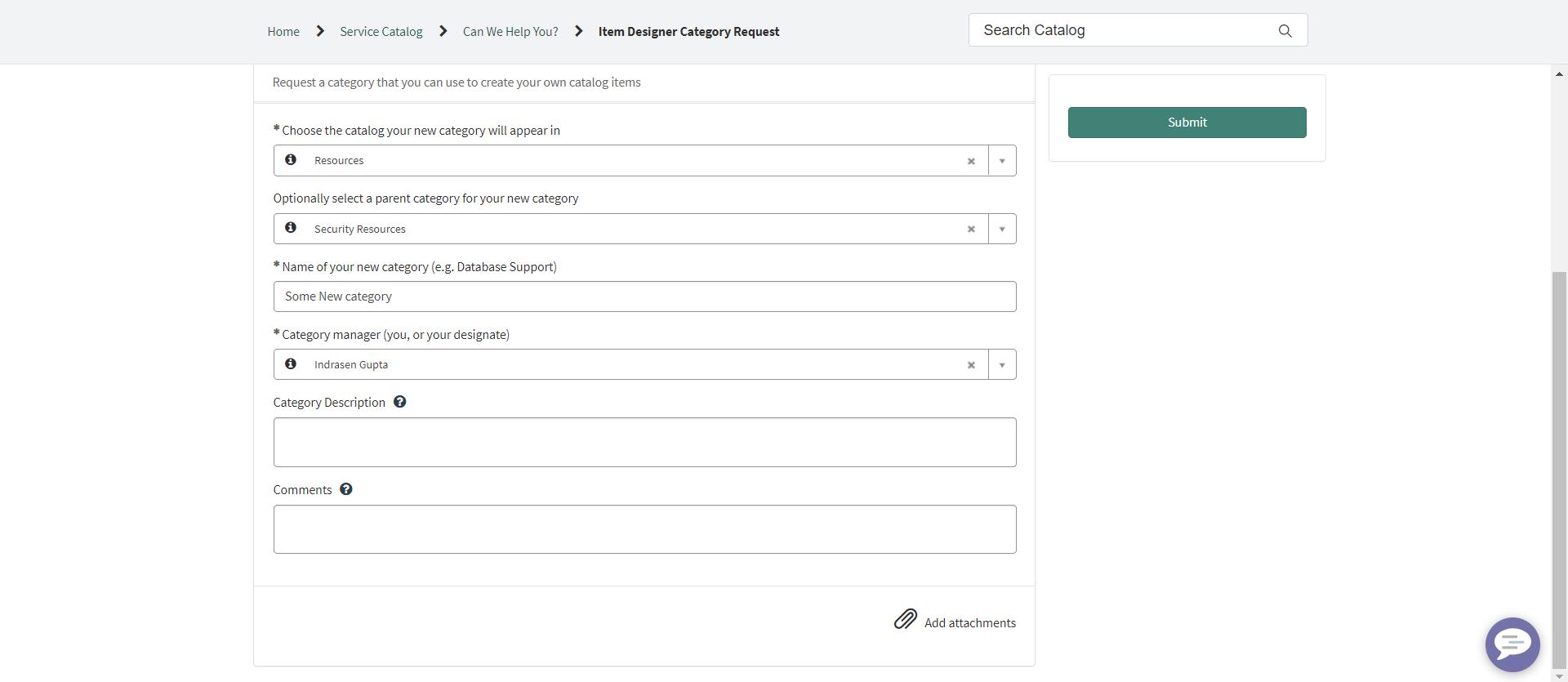Expand the parent category dropdown arrow

click(1002, 229)
